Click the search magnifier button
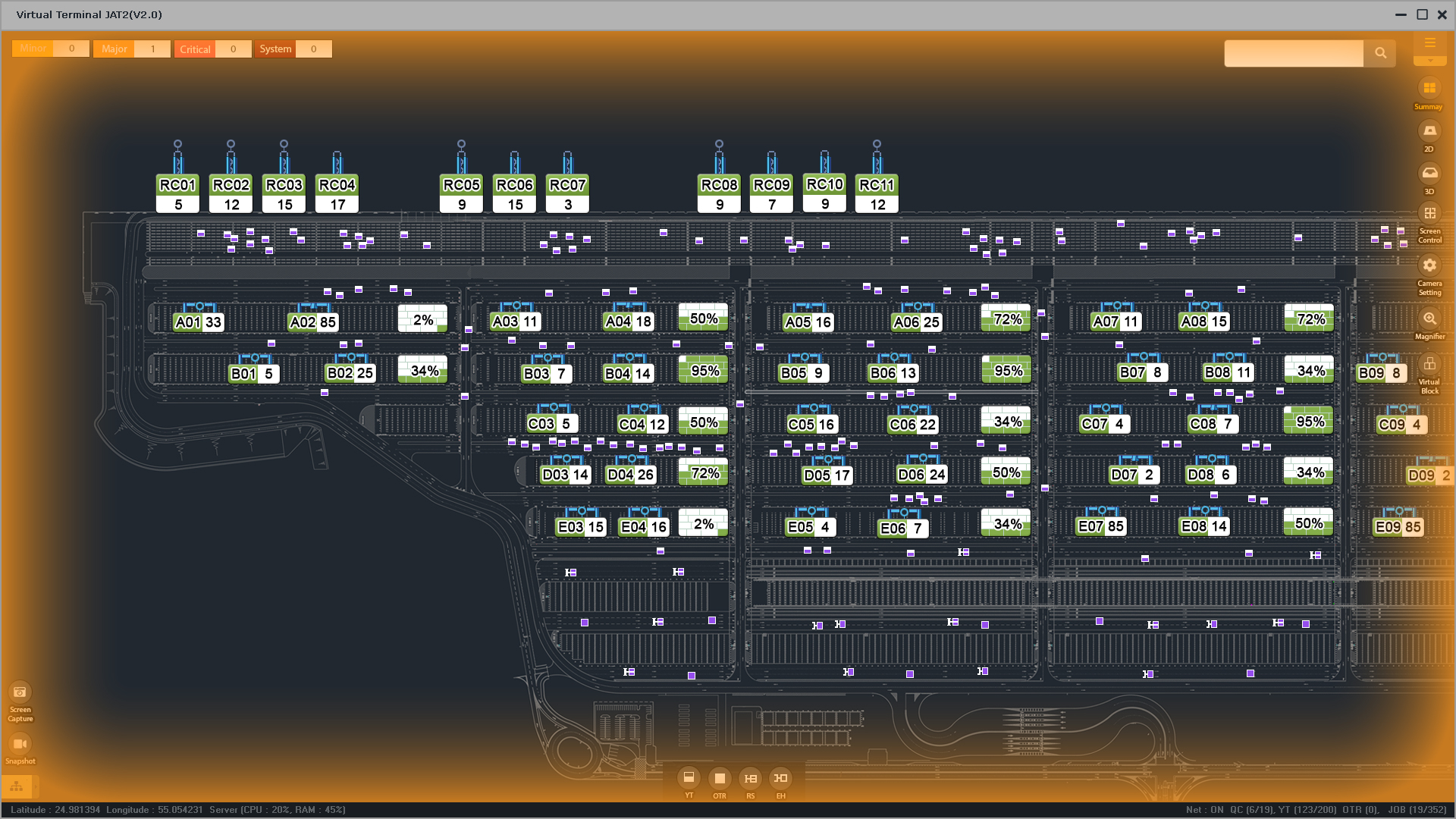The height and width of the screenshot is (819, 1456). click(x=1379, y=53)
